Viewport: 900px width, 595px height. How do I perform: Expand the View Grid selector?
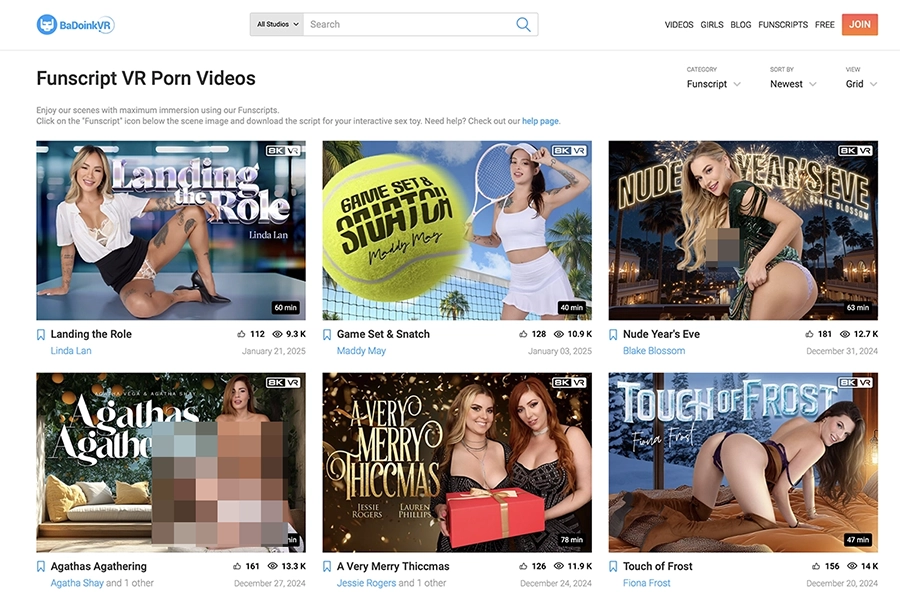click(x=861, y=84)
